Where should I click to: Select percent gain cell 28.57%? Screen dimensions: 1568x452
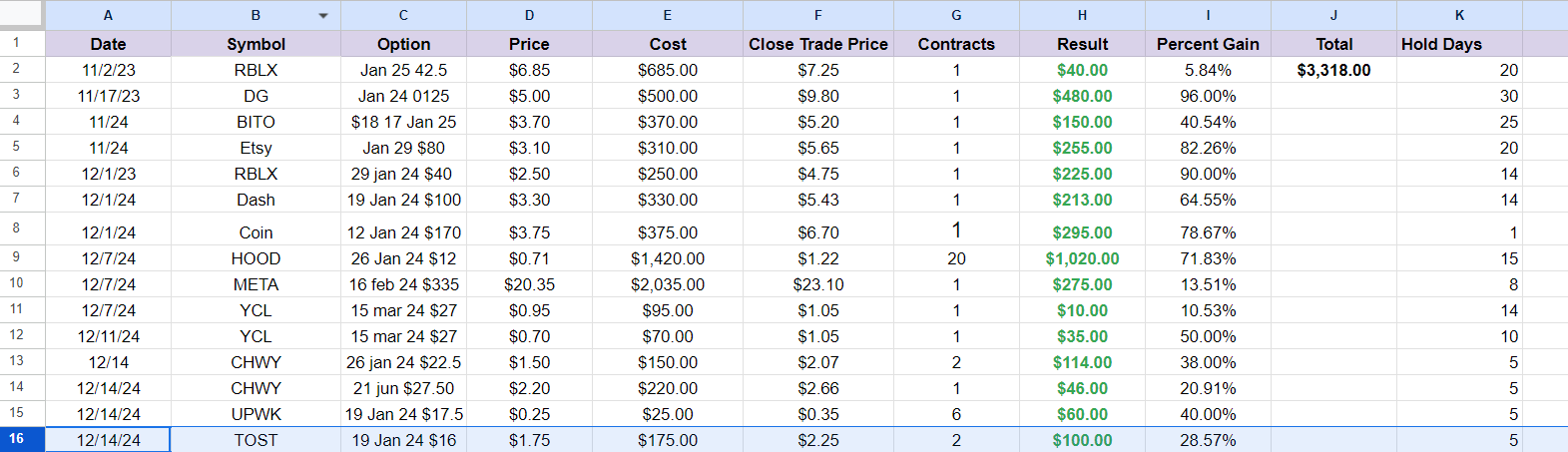pos(1208,440)
